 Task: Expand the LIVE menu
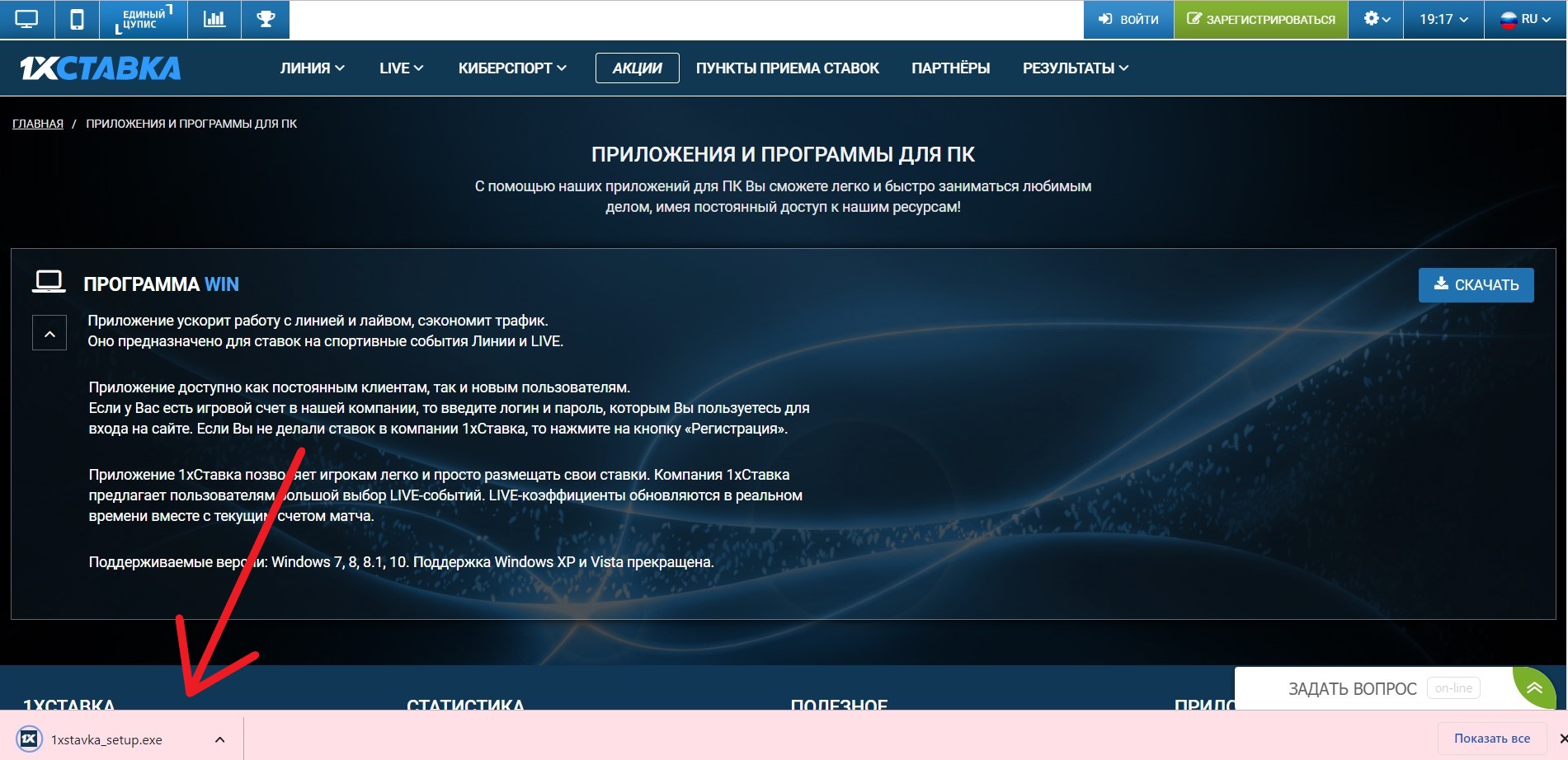[401, 68]
